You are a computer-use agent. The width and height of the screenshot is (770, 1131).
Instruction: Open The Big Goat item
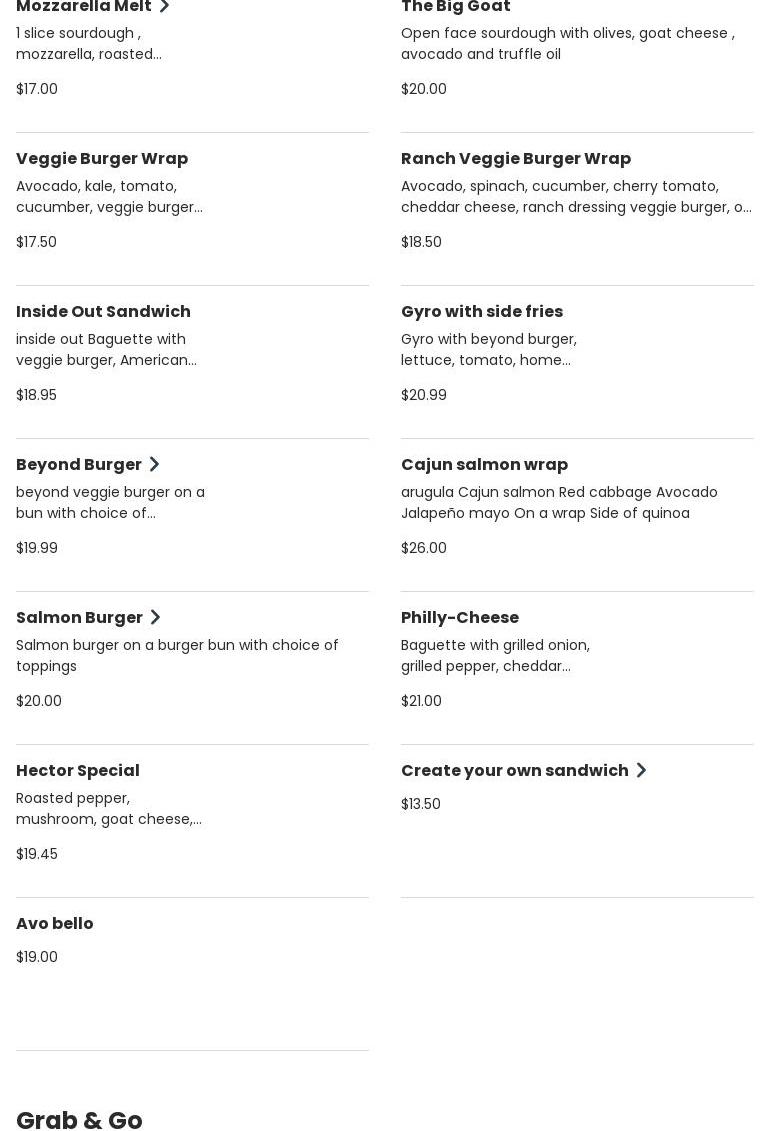click(x=456, y=7)
